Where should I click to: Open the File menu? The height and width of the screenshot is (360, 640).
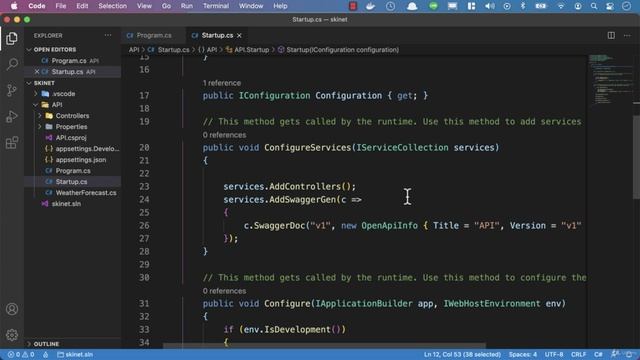[x=61, y=6]
